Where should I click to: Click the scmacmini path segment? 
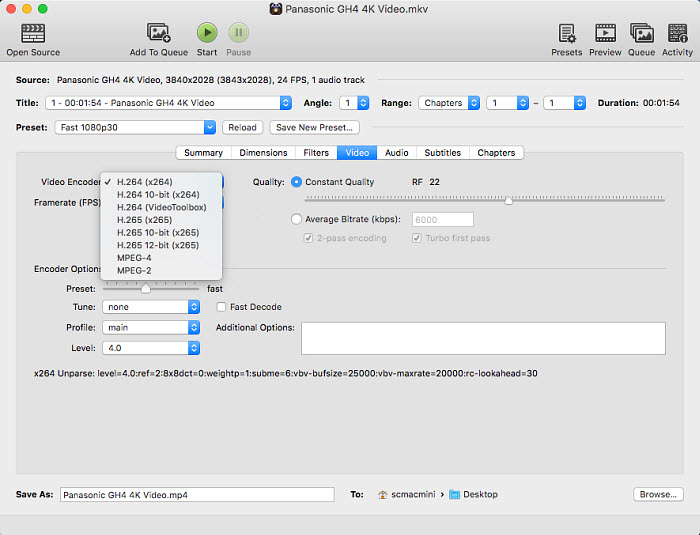(413, 494)
